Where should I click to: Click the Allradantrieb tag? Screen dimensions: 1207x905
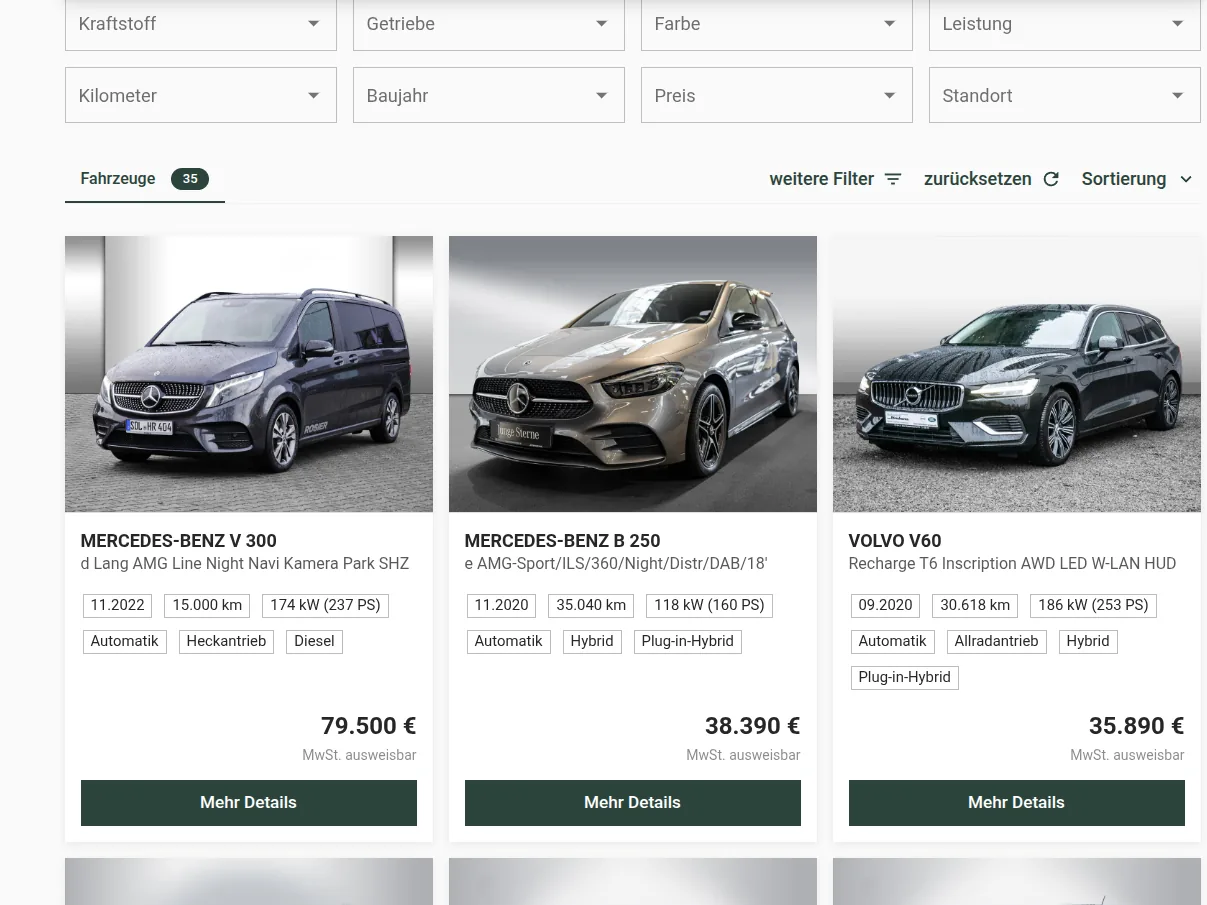997,641
